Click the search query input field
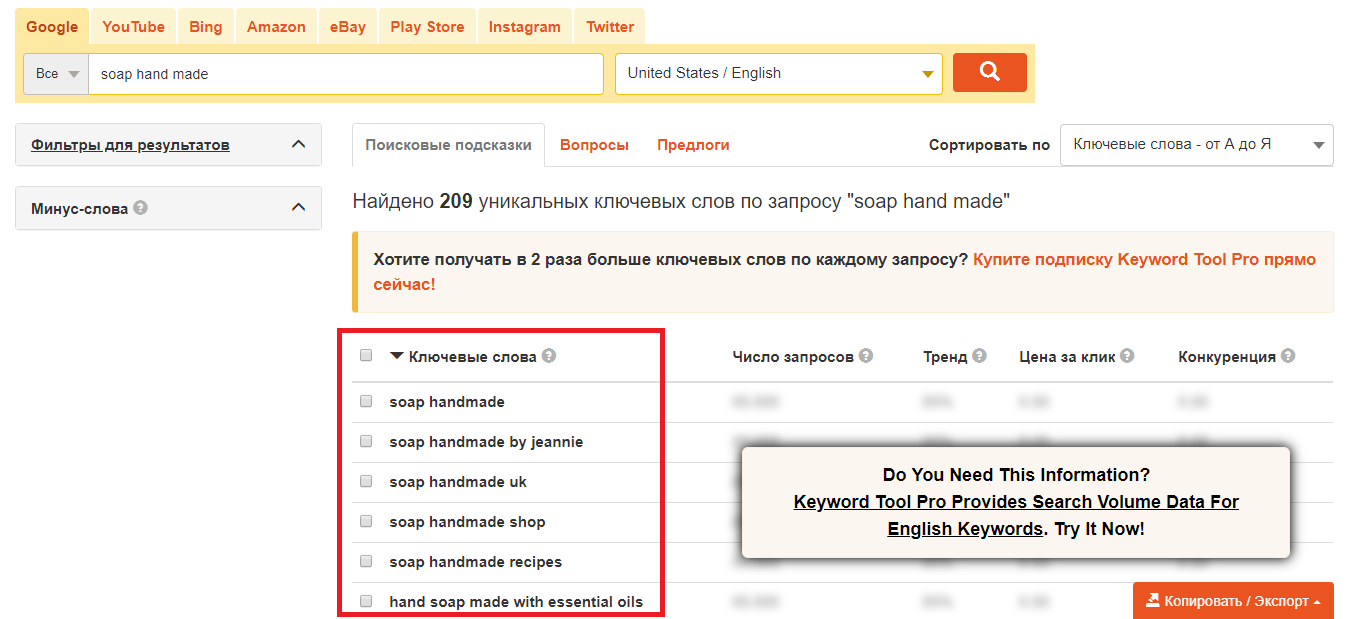This screenshot has height=619, width=1348. (x=345, y=74)
